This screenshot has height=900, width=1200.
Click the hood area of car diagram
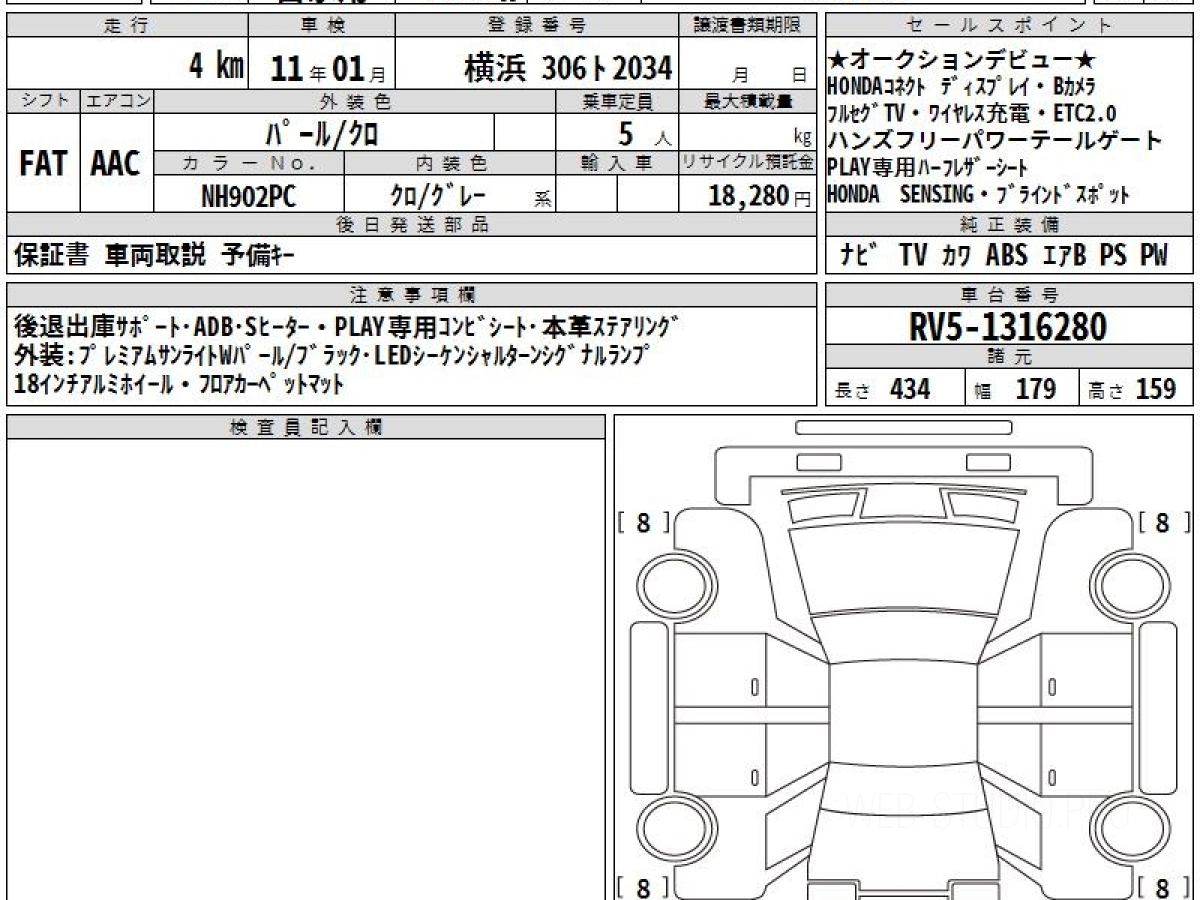pyautogui.click(x=903, y=570)
